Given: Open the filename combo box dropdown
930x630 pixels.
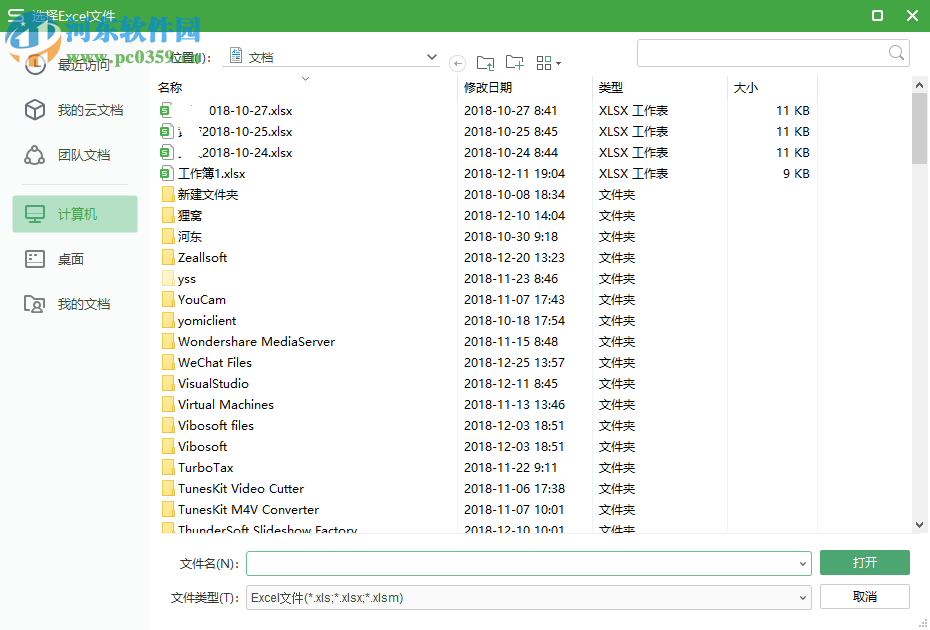Looking at the screenshot, I should pos(803,563).
